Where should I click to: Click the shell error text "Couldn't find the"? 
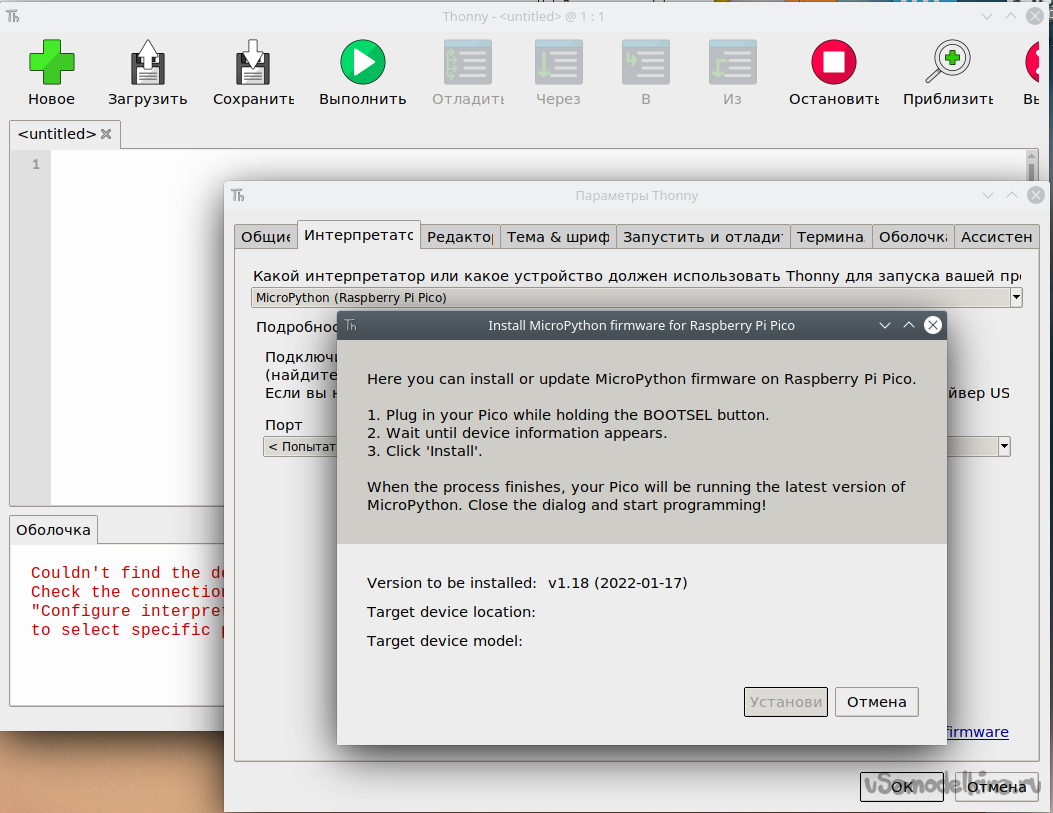[x=116, y=573]
